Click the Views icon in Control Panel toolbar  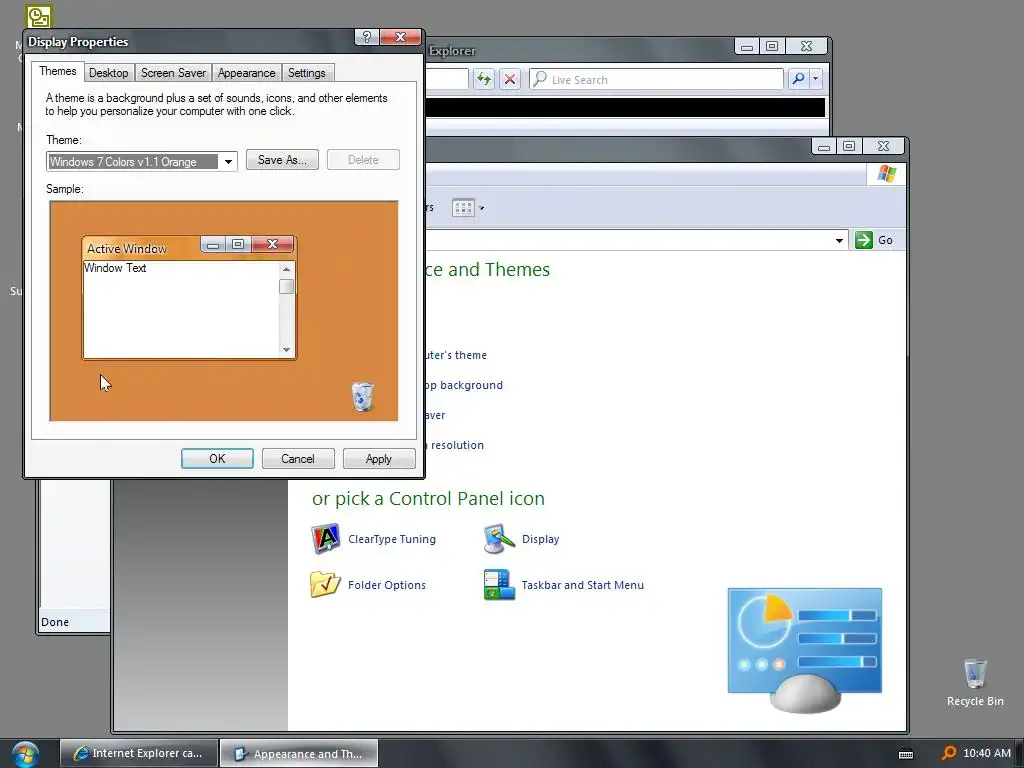(463, 208)
